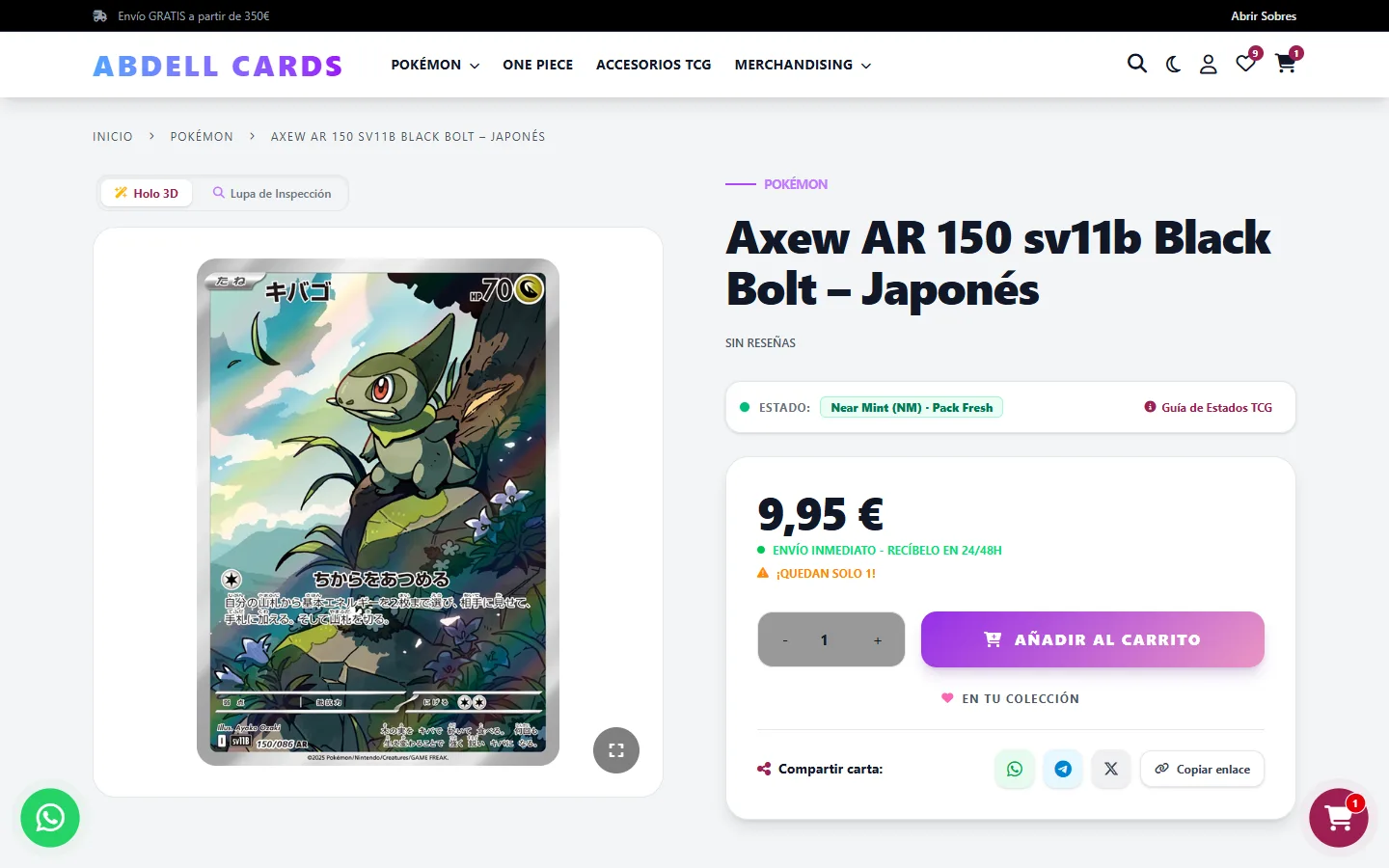Enable Holo 3D view mode
This screenshot has height=868, width=1389.
pyautogui.click(x=147, y=193)
